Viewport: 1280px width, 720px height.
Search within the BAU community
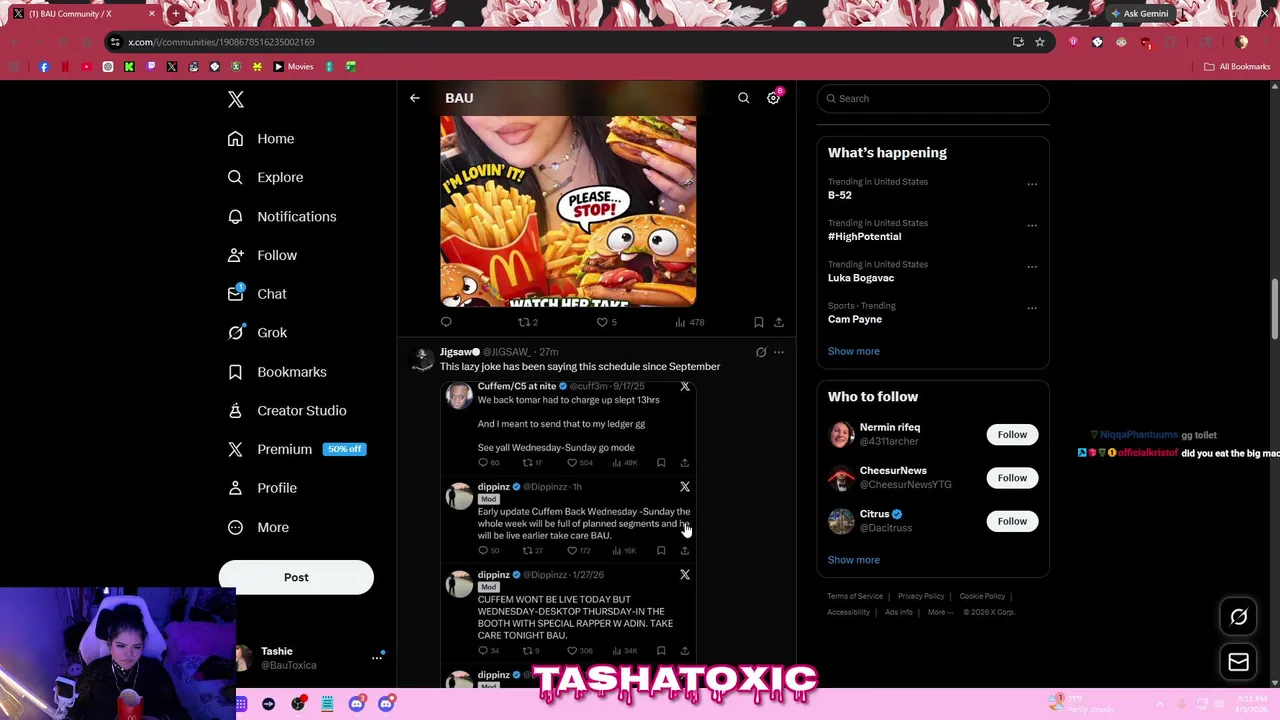[743, 98]
